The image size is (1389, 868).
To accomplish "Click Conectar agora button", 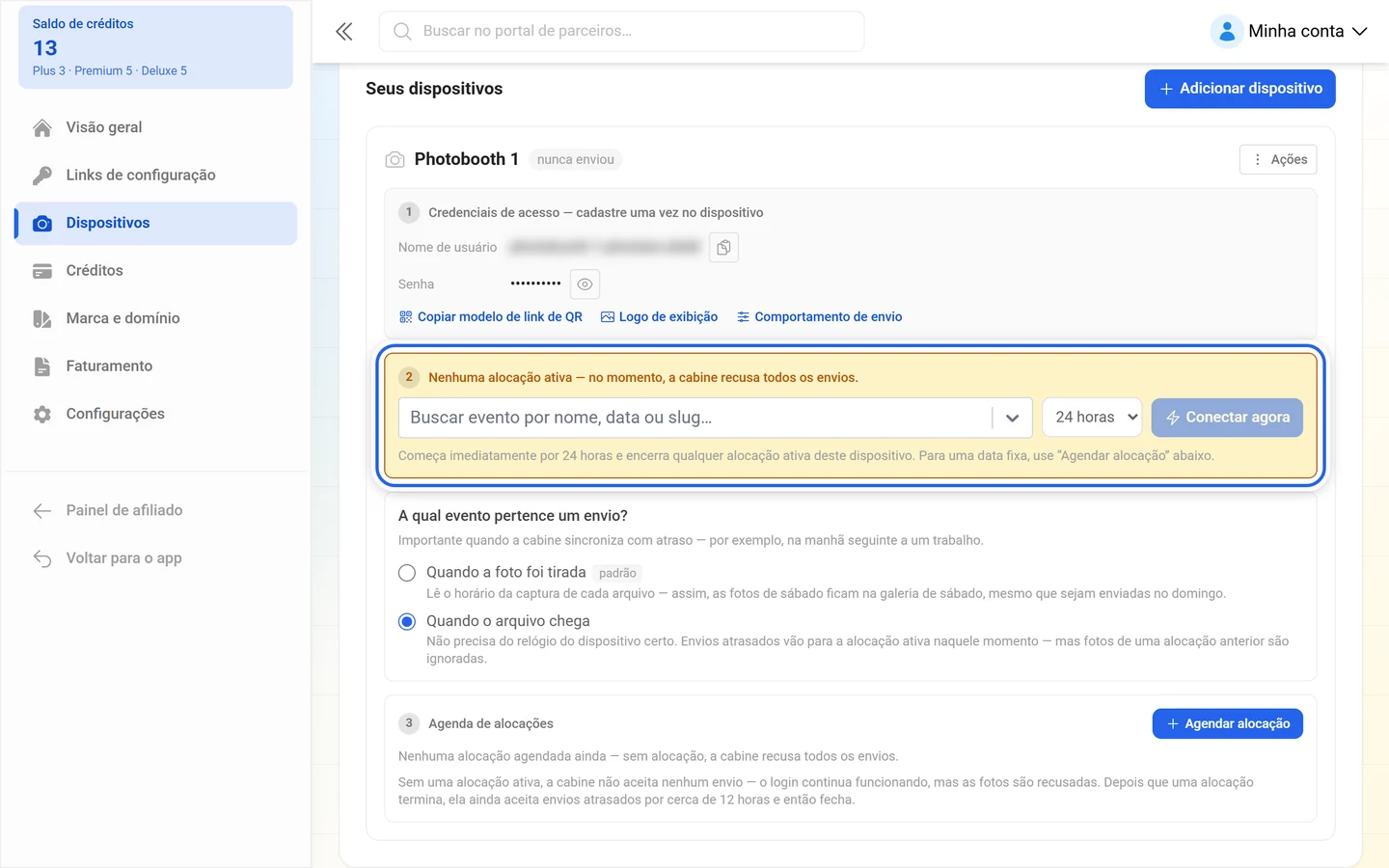I will click(1227, 418).
